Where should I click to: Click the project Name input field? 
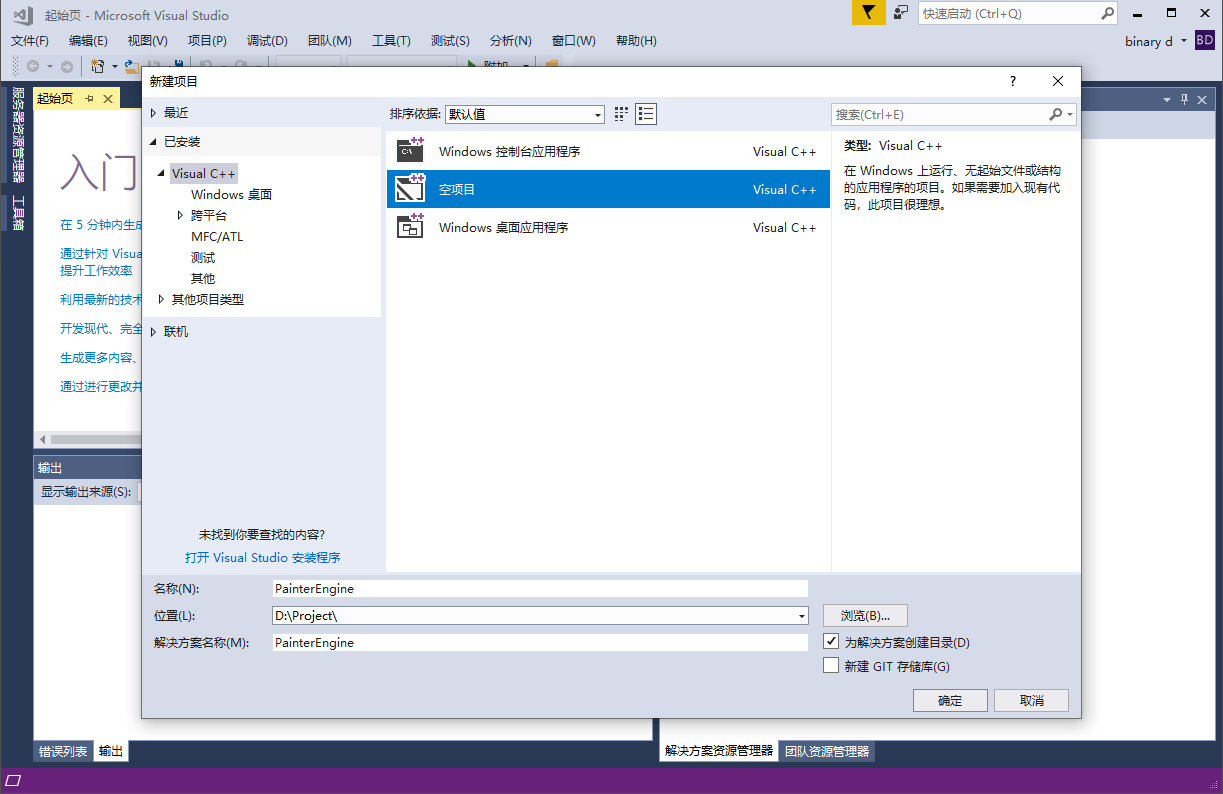tap(540, 589)
